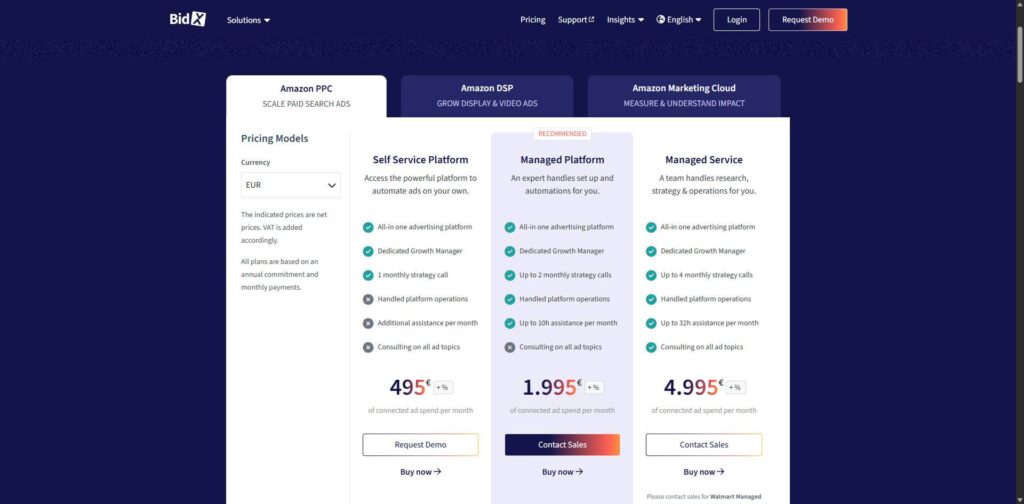Click checkmark icon beside '1 monthly strategy call'
The height and width of the screenshot is (504, 1024).
click(x=368, y=276)
